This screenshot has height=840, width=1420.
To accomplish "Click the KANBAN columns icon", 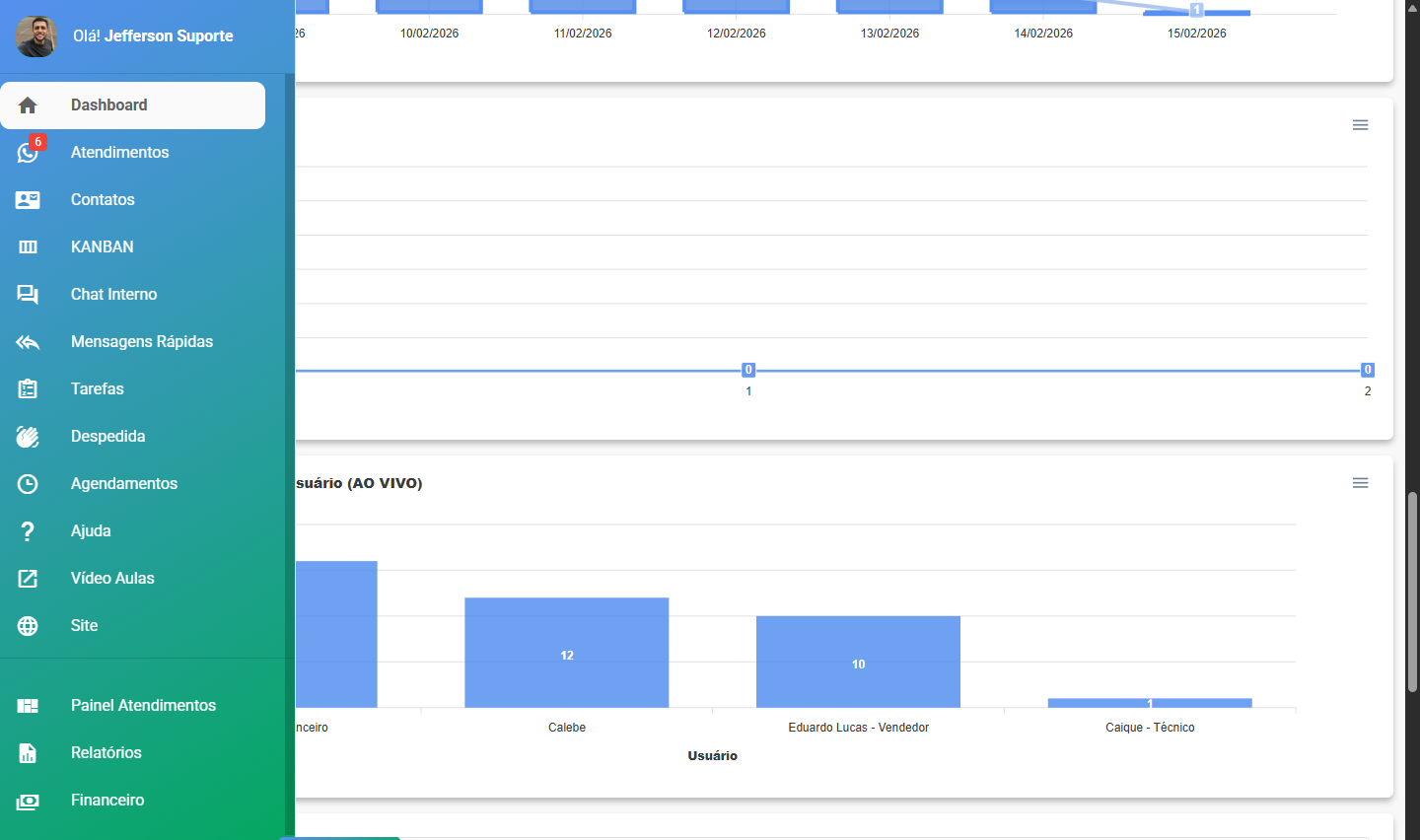I will 28,247.
